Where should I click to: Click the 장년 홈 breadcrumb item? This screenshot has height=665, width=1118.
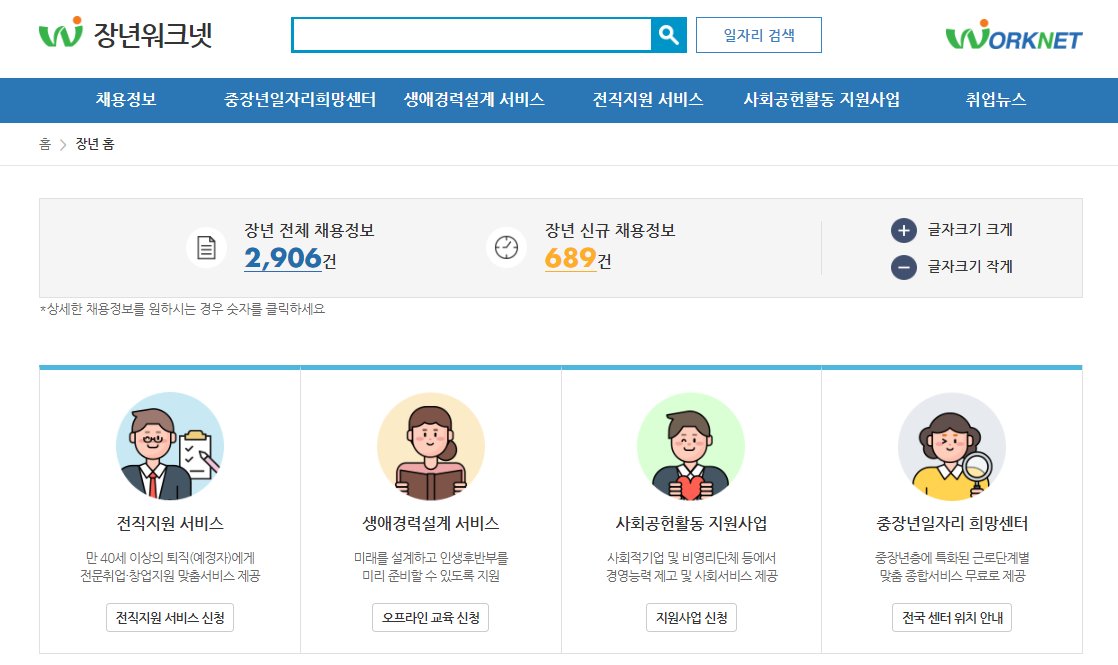(x=95, y=144)
